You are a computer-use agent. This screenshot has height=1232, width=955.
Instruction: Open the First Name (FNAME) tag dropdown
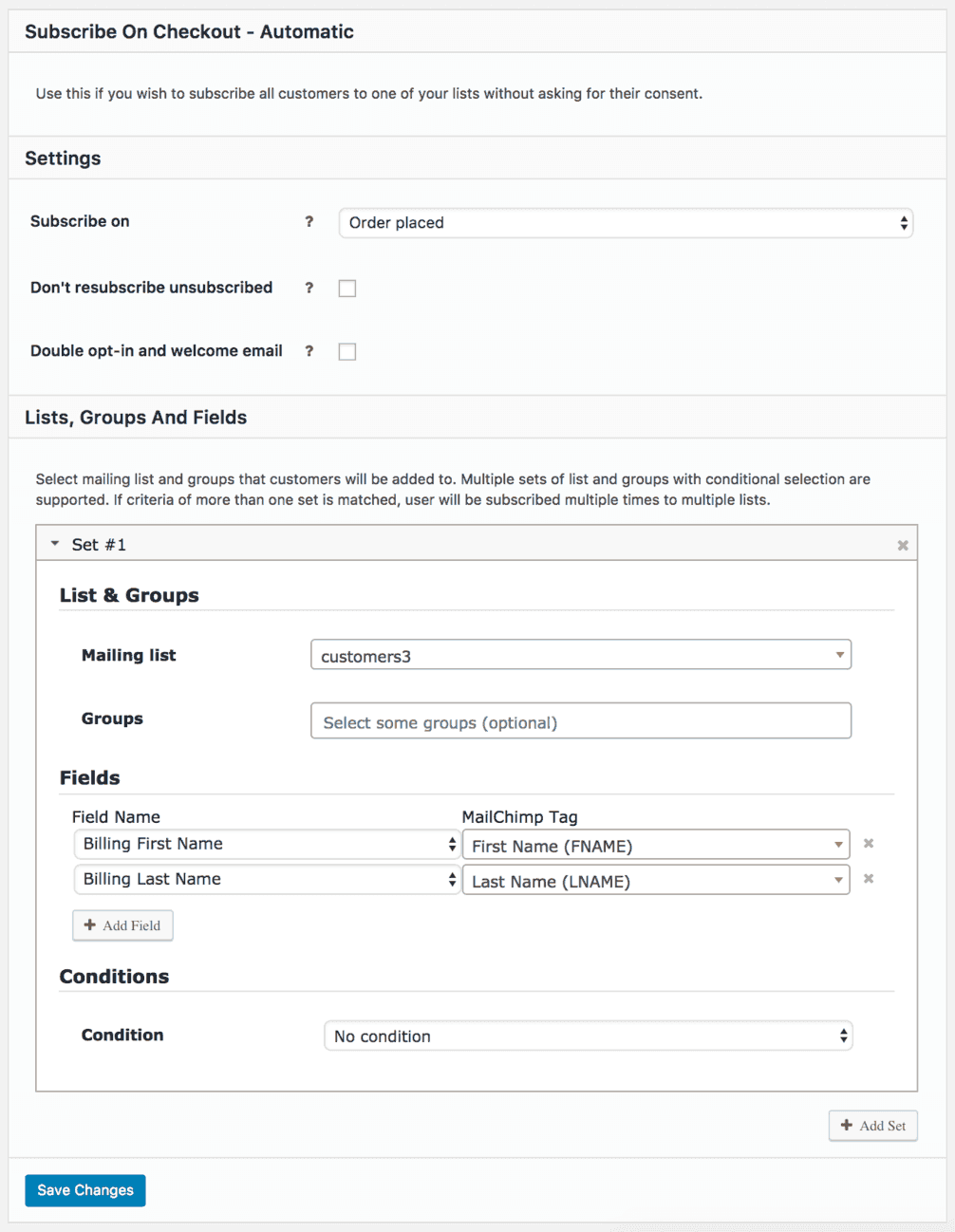655,846
